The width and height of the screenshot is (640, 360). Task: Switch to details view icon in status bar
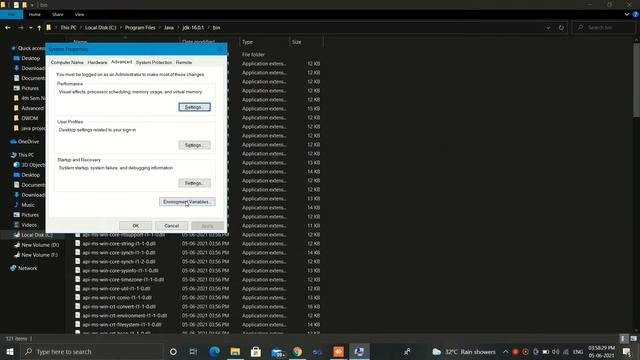pyautogui.click(x=623, y=338)
